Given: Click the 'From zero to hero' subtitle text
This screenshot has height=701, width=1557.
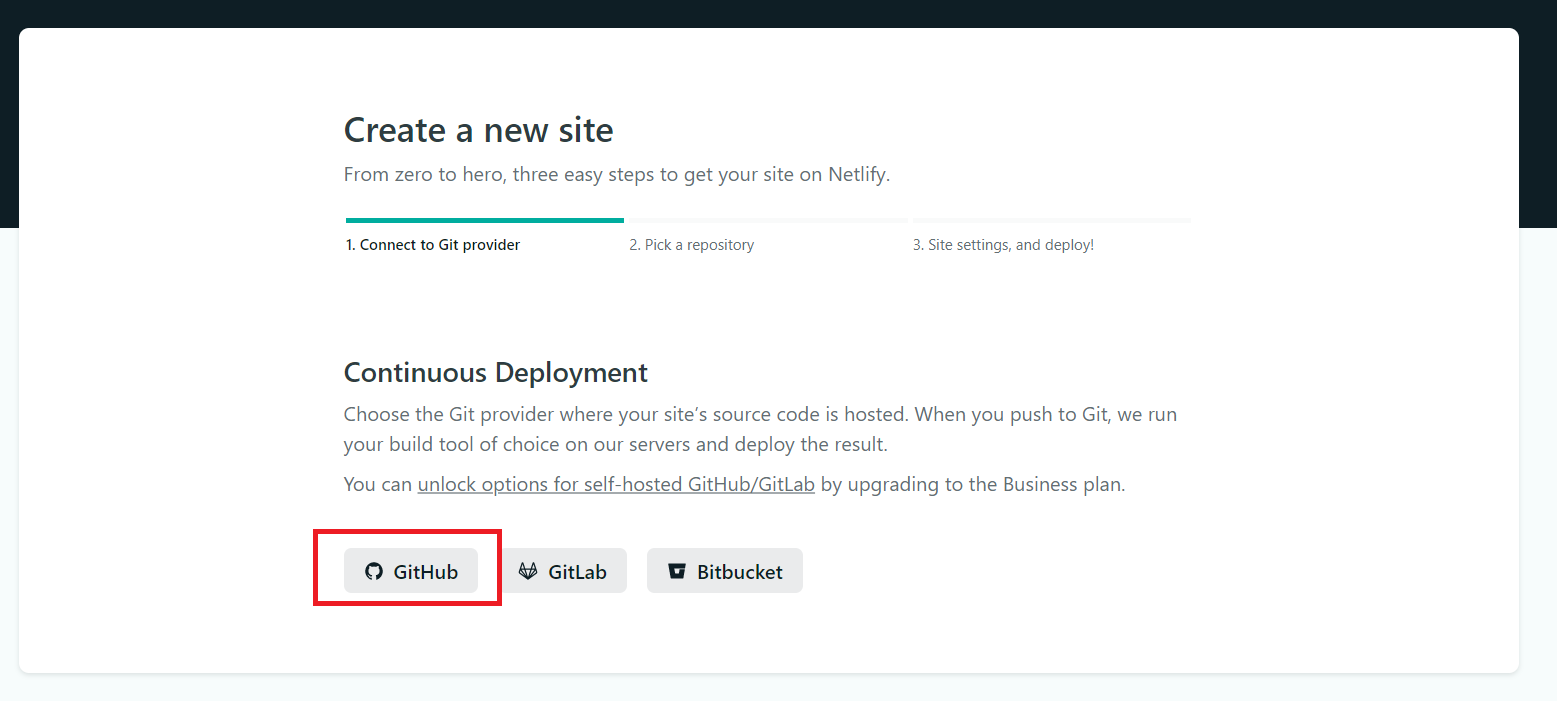Looking at the screenshot, I should click(x=617, y=174).
